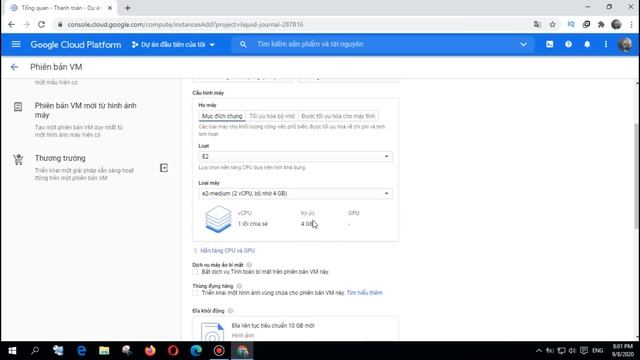Click the Thương trường shopping cart icon
Viewport: 640px width, 360px height.
tap(18, 159)
